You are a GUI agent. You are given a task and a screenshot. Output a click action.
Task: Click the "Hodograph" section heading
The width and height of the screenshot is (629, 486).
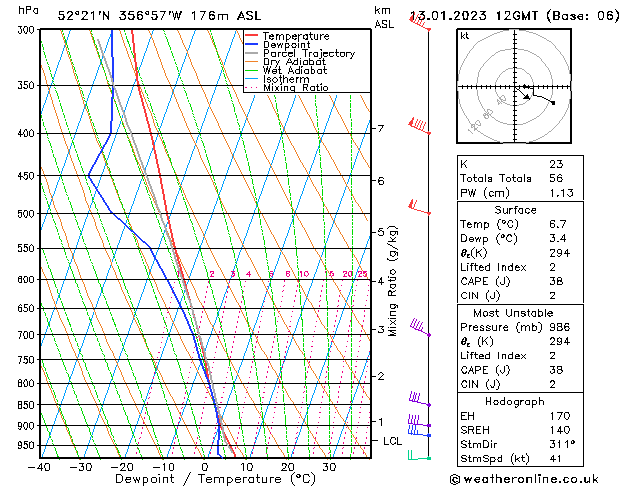[x=515, y=401]
